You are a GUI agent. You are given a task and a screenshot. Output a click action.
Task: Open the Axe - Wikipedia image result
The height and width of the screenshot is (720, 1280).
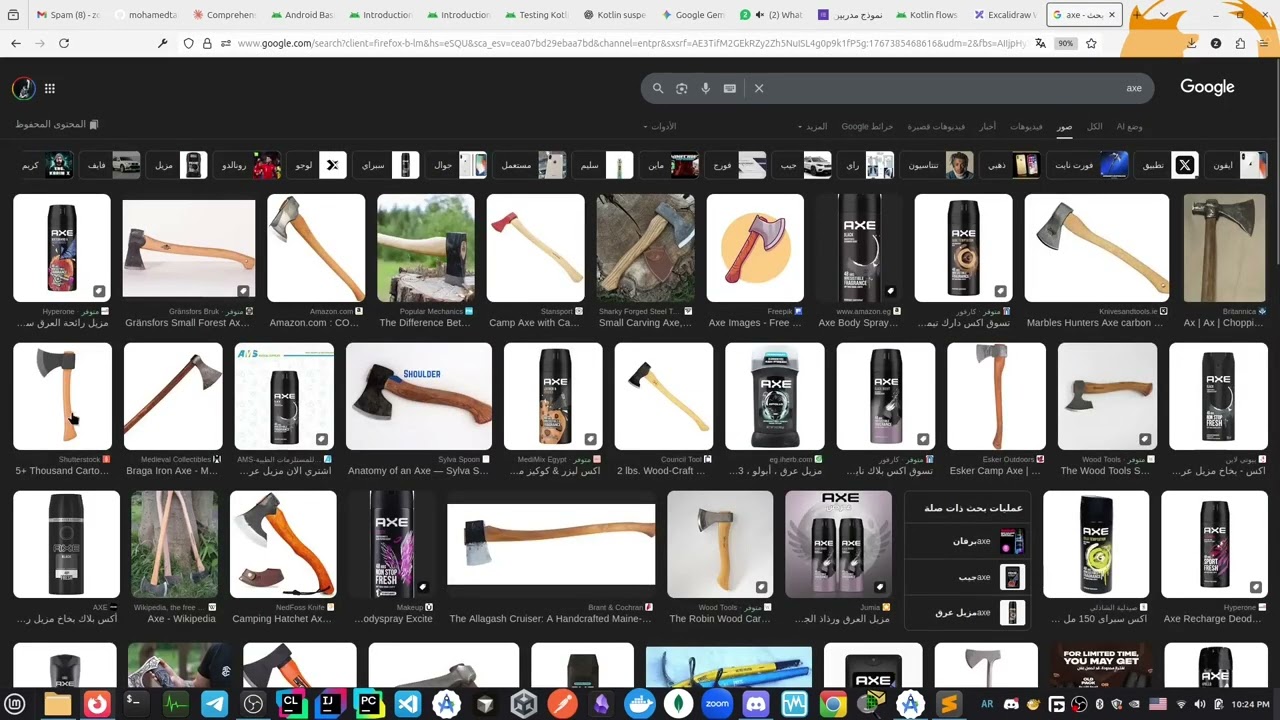point(174,545)
